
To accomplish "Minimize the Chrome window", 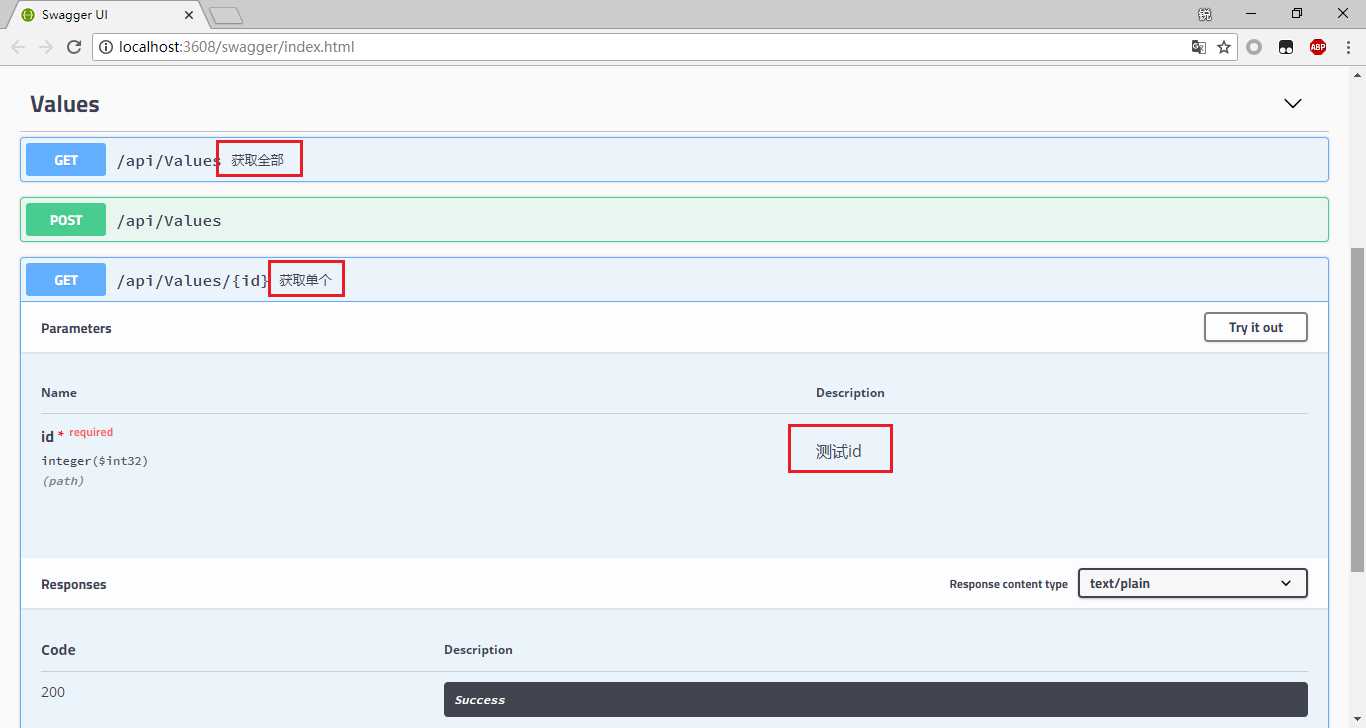I will [1251, 14].
